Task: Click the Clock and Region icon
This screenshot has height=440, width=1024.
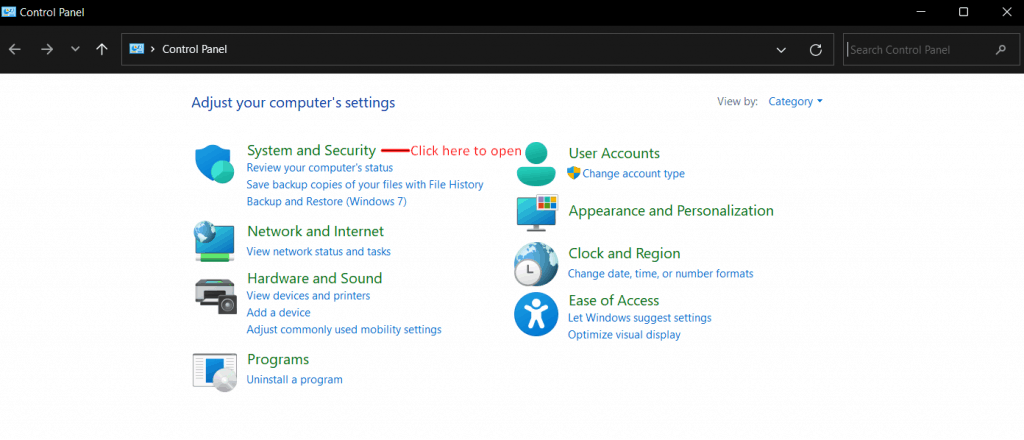Action: point(536,264)
